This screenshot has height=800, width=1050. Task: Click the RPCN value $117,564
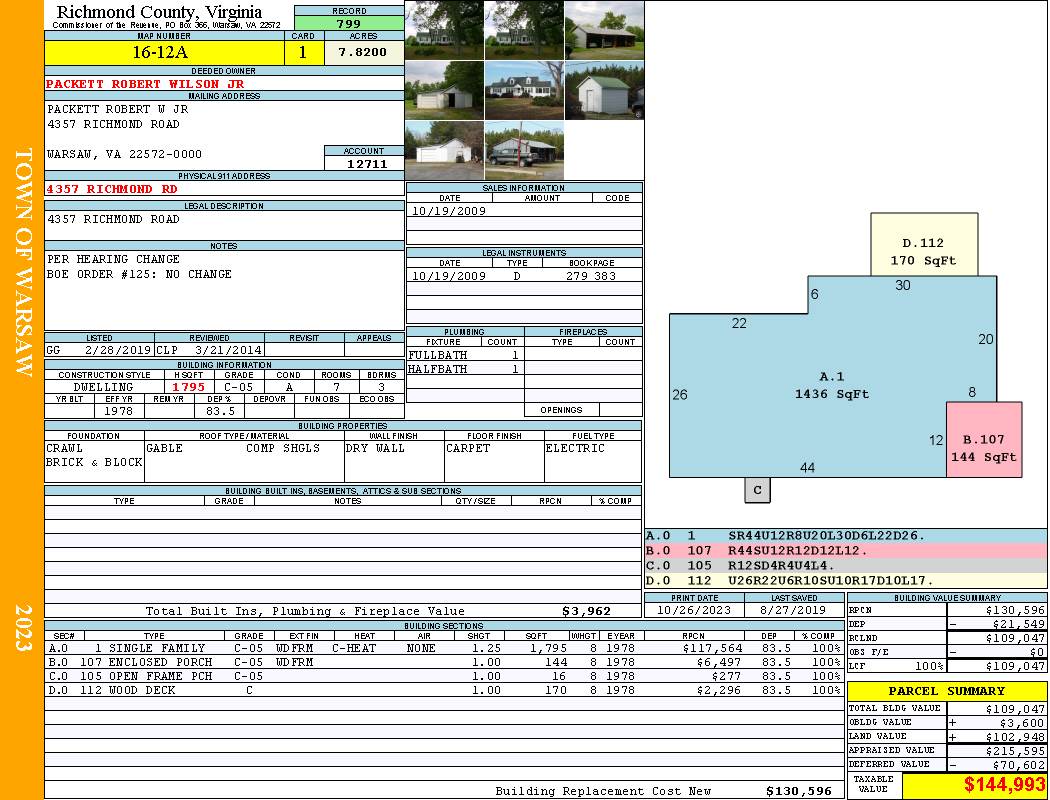[x=712, y=648]
